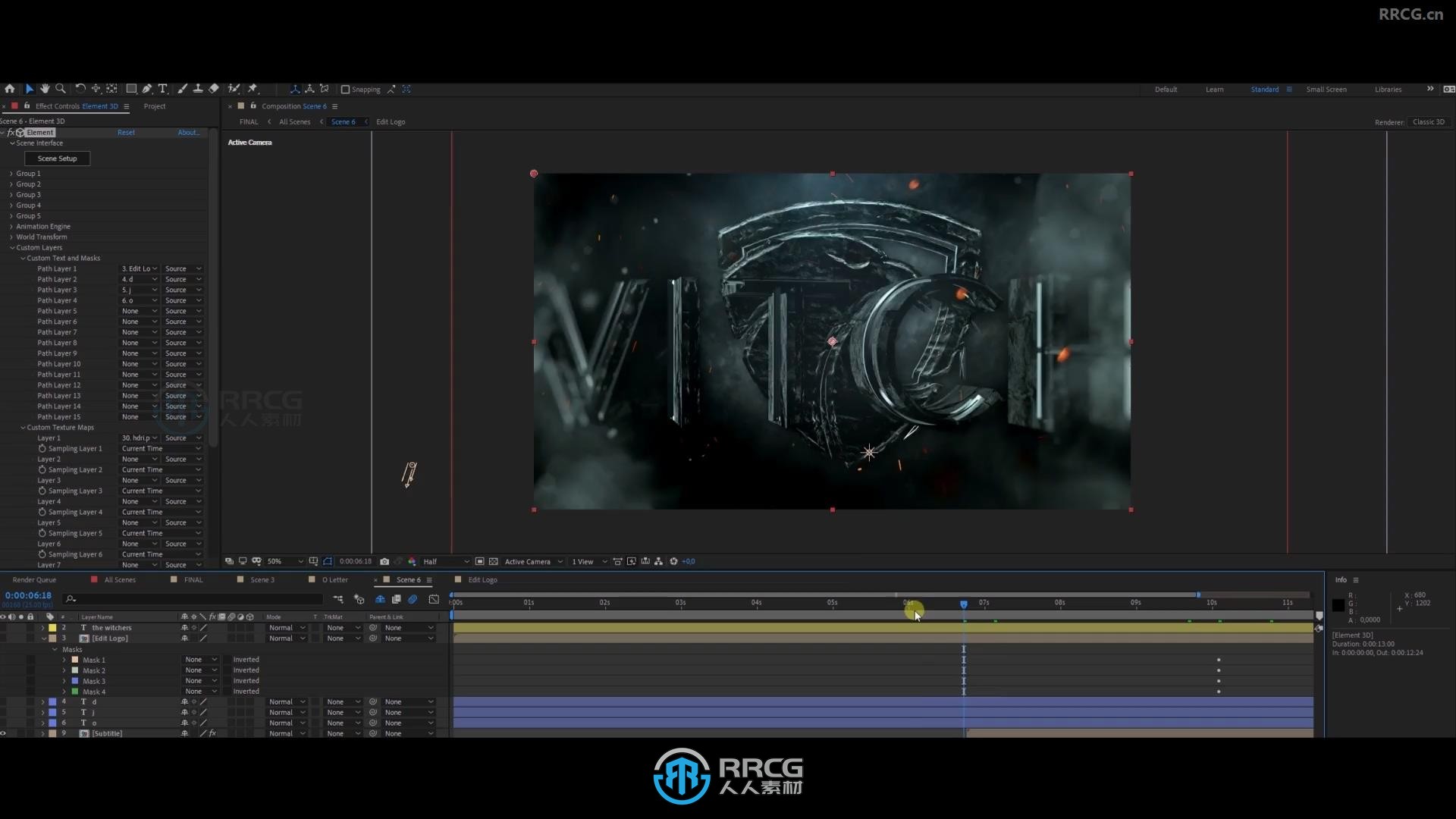Open Path Layer 1 layer dropdown
The image size is (1456, 819).
tap(140, 268)
